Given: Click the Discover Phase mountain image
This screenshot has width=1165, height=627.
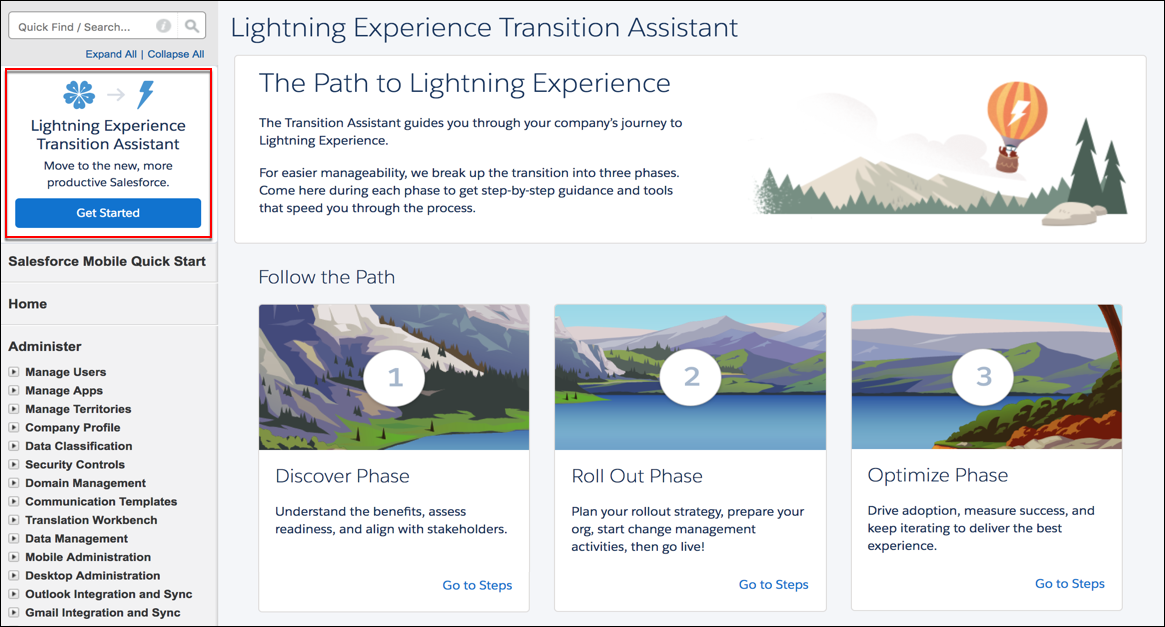Looking at the screenshot, I should pyautogui.click(x=395, y=377).
